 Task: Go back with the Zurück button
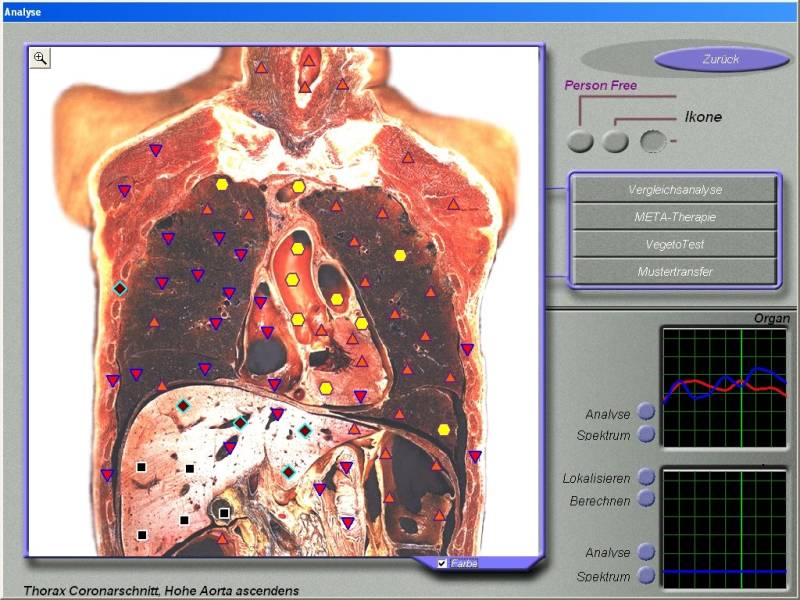[721, 59]
